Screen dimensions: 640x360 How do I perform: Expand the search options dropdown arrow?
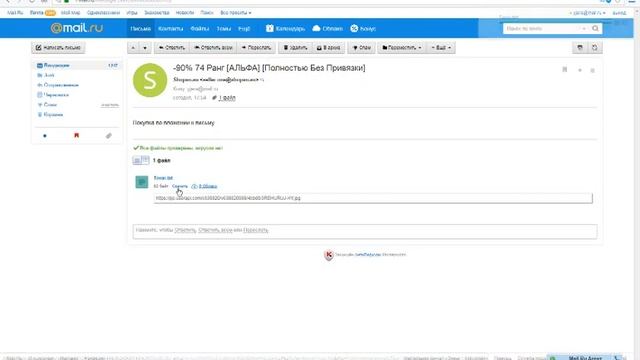(584, 29)
